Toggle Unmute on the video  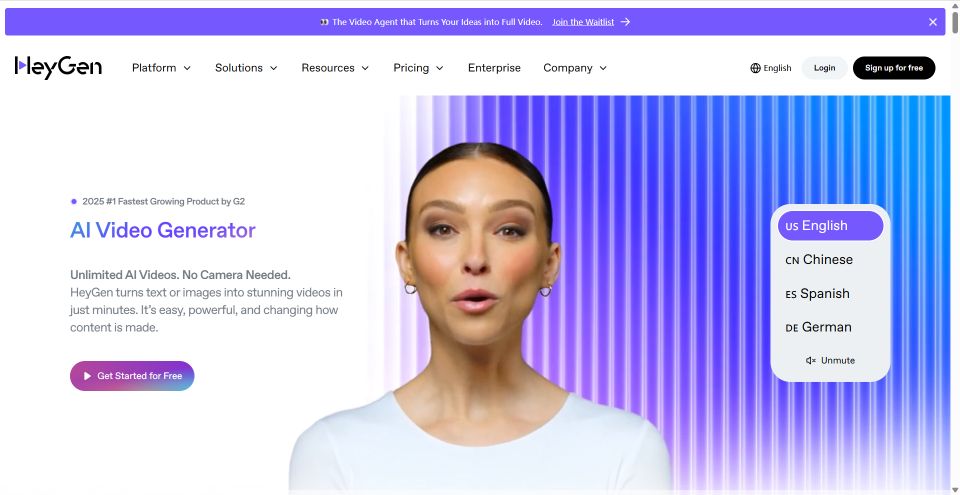(830, 360)
